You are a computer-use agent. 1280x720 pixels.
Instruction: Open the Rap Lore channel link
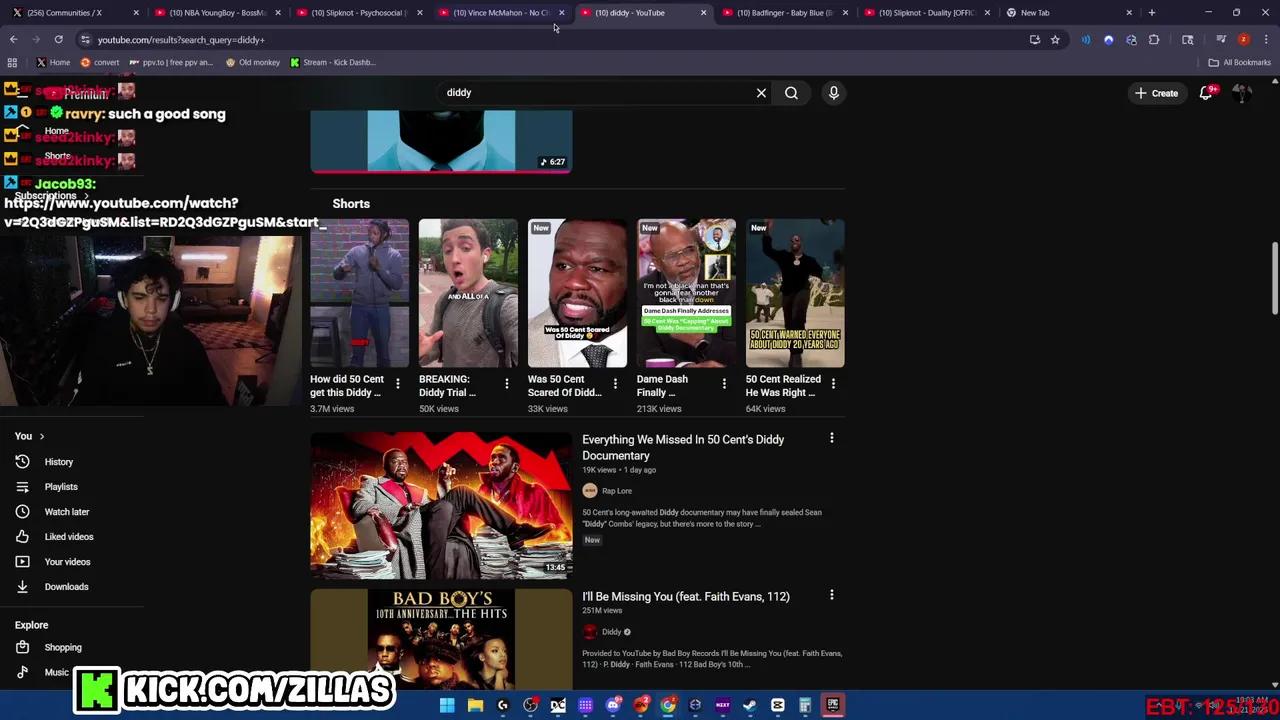[x=617, y=491]
